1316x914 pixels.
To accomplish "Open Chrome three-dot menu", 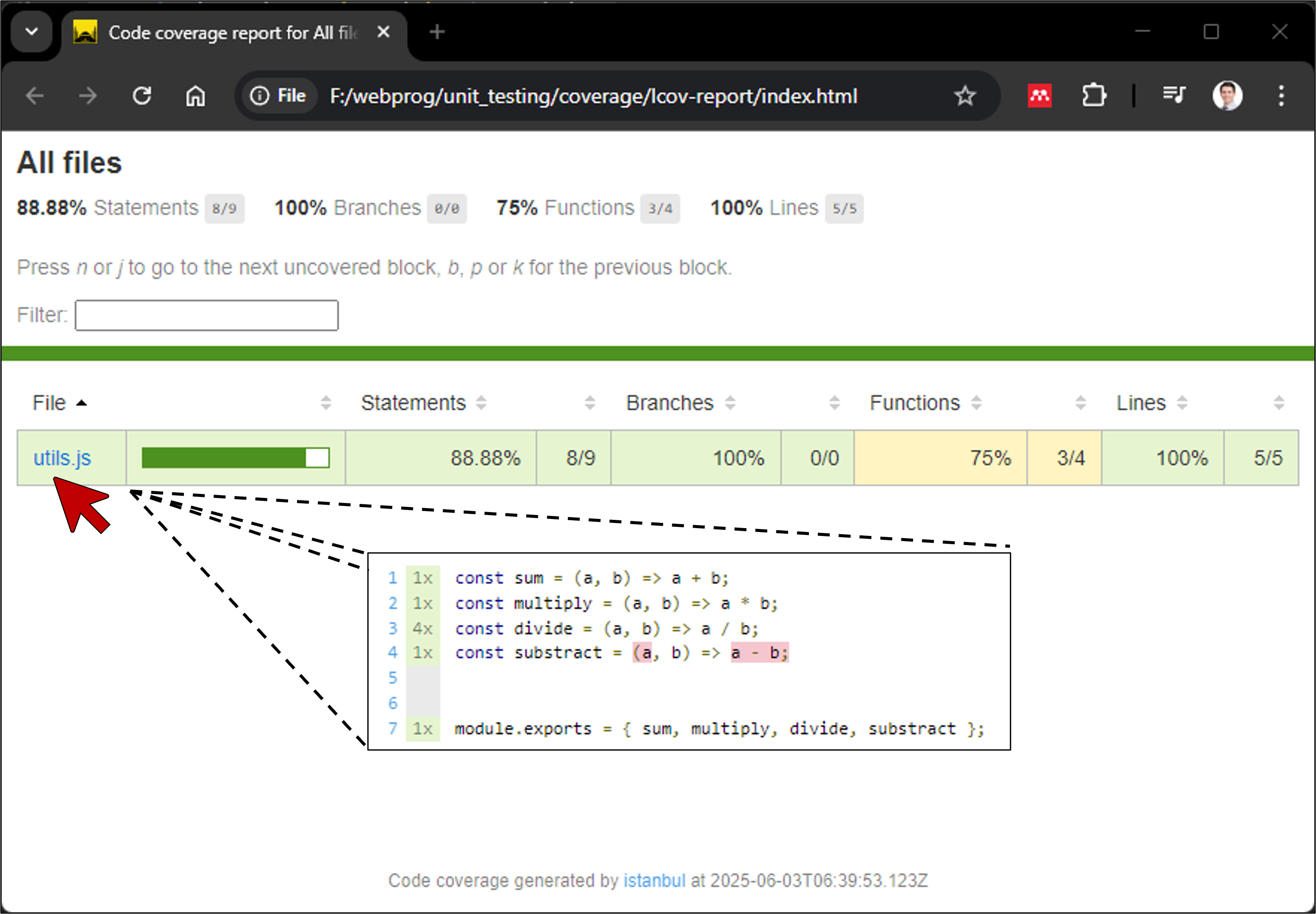I will pyautogui.click(x=1281, y=96).
